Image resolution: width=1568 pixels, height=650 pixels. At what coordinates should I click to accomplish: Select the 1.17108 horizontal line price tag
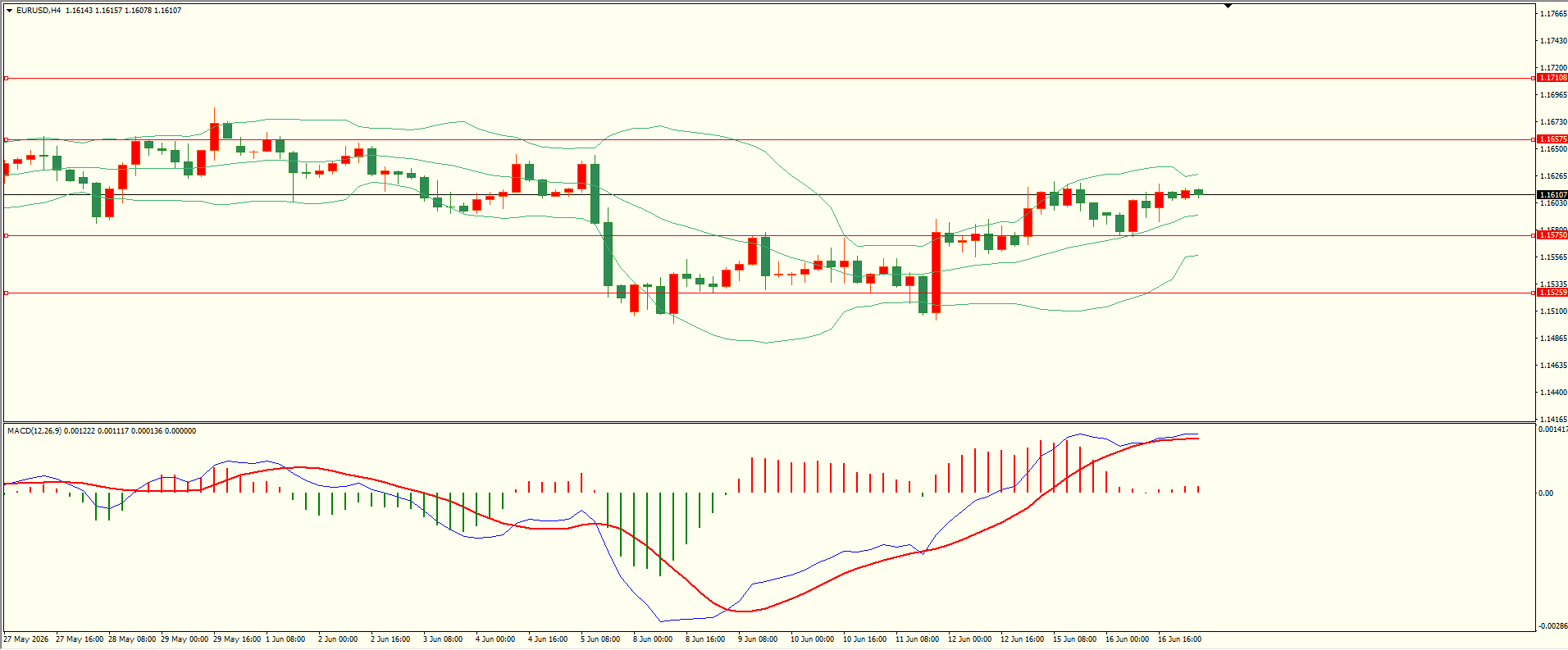(1552, 78)
